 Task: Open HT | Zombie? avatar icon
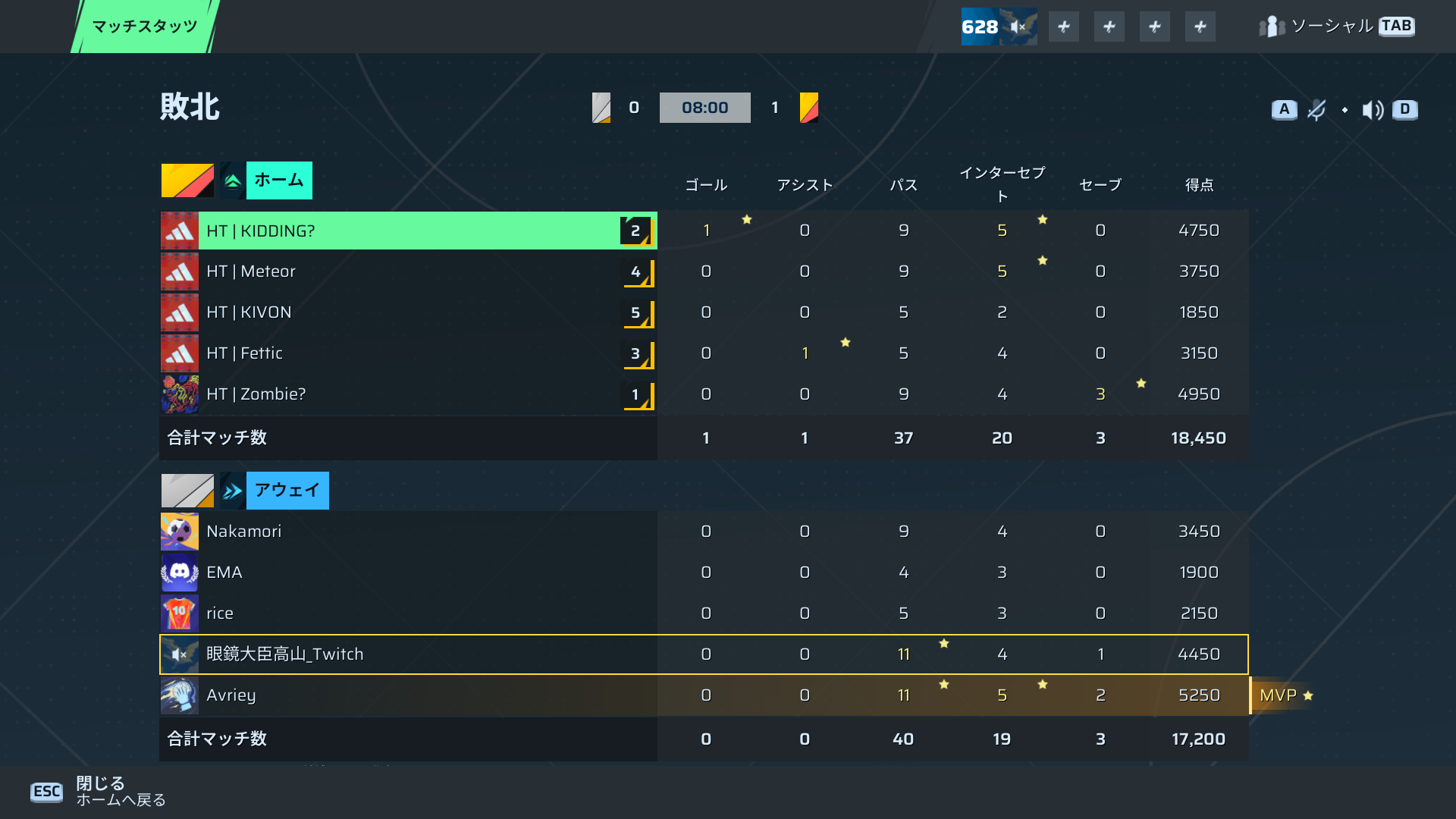[x=180, y=394]
